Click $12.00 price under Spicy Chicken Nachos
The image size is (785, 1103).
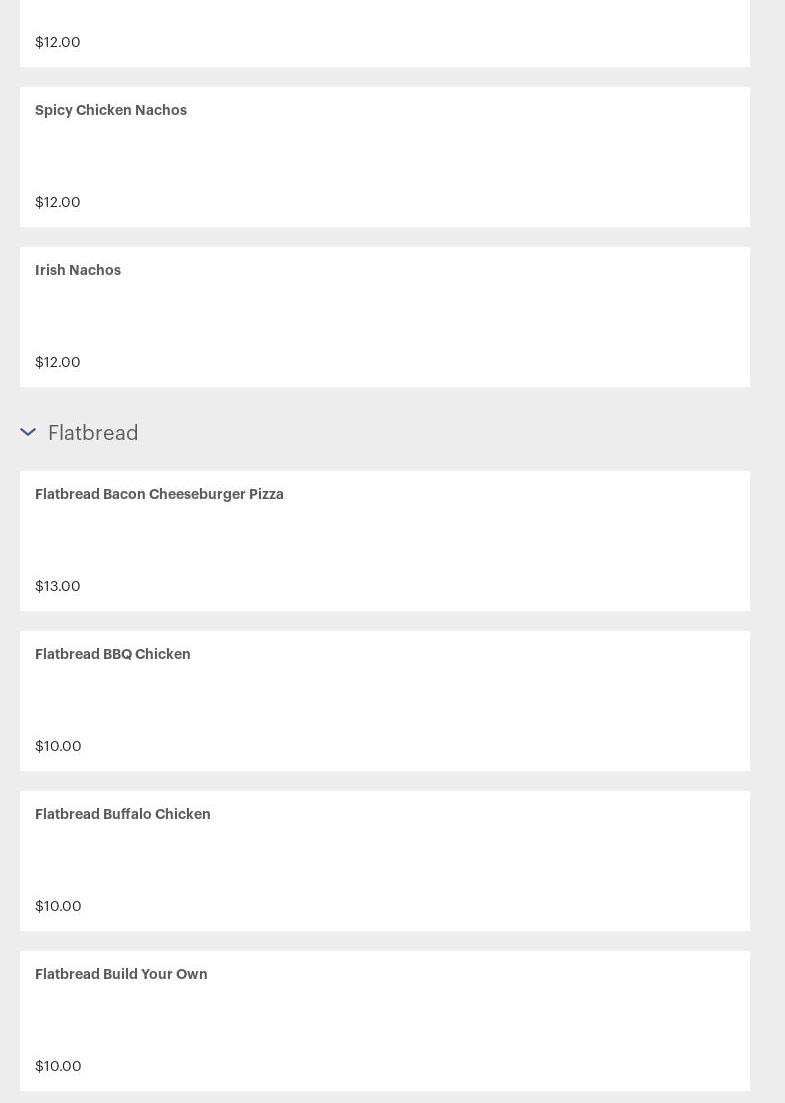(58, 202)
